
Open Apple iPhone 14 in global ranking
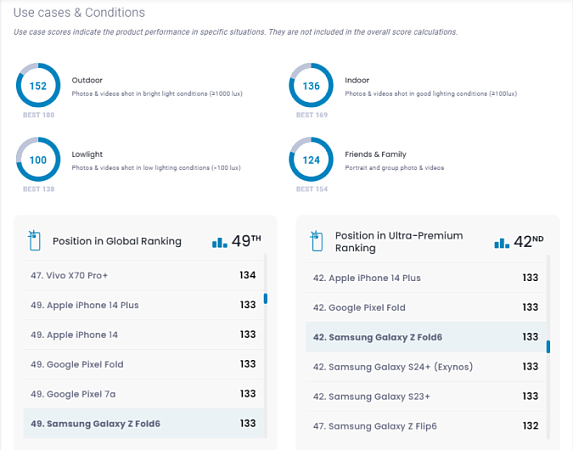[x=143, y=334]
